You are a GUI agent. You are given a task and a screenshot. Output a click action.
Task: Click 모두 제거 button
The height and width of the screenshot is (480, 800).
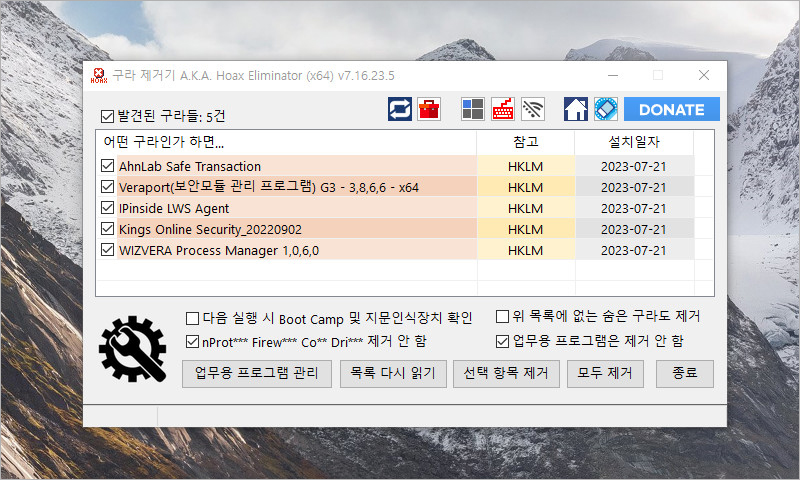(x=605, y=373)
